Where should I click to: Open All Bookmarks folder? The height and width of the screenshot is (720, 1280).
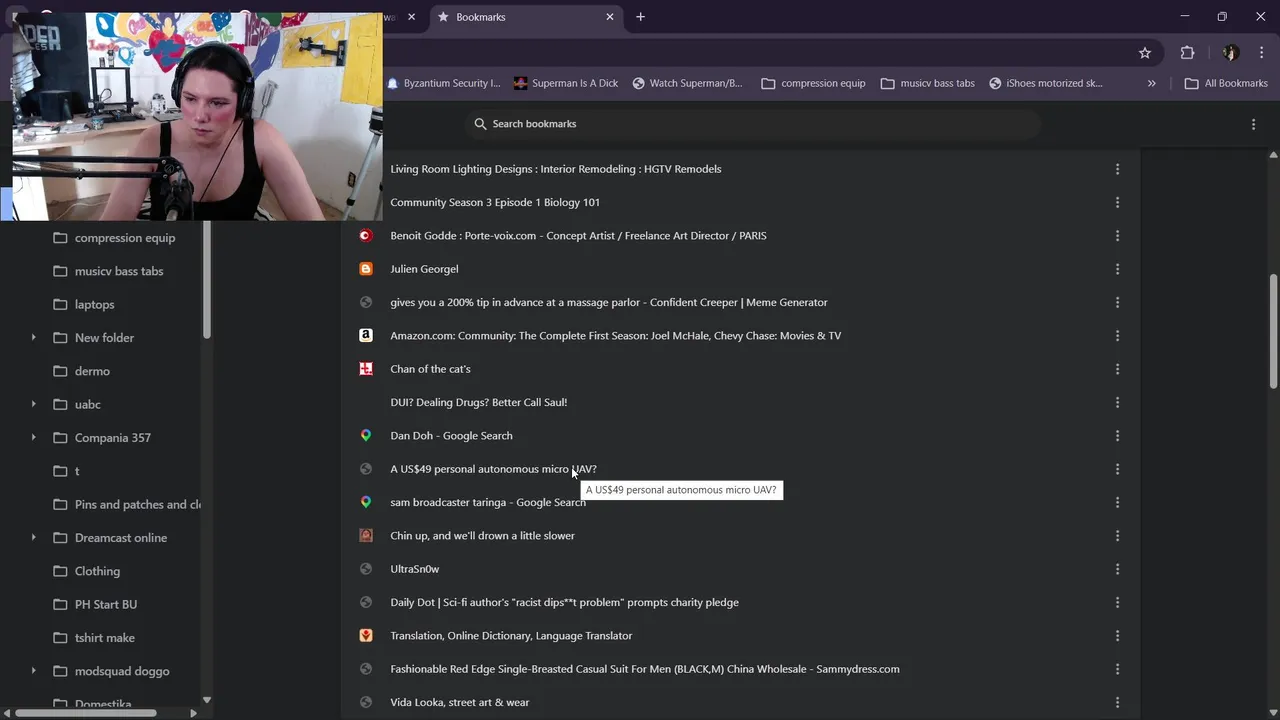(x=1226, y=83)
